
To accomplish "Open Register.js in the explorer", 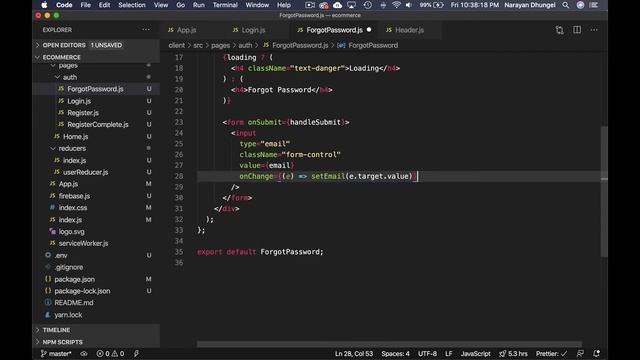I will 83,113.
